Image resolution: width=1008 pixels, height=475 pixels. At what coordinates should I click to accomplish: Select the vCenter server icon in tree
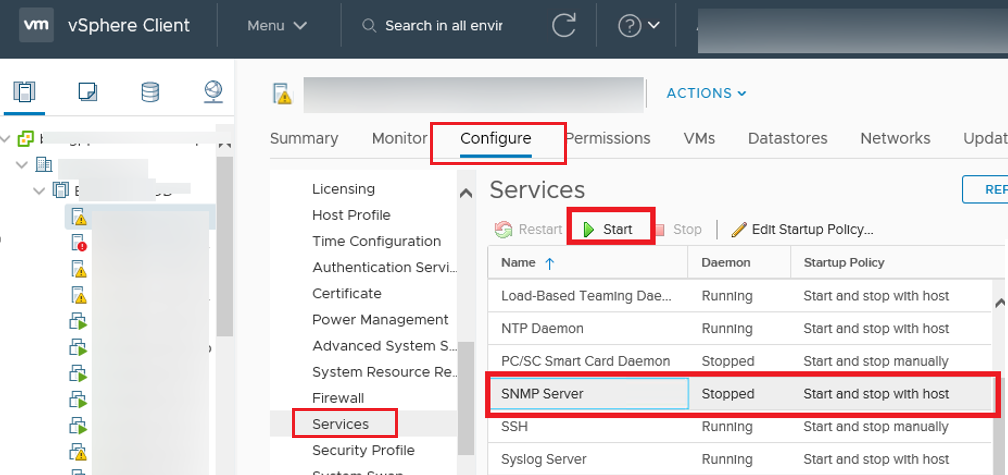pos(25,138)
